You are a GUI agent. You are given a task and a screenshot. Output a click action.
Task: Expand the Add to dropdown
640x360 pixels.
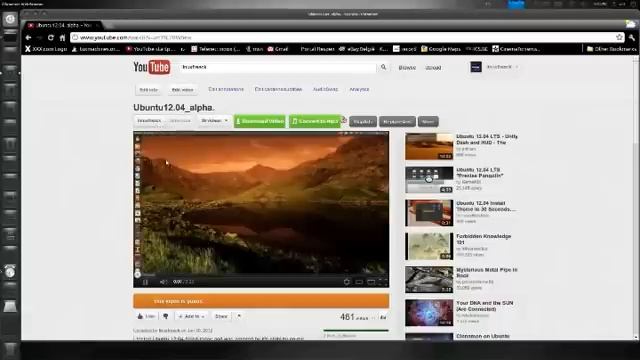coord(191,316)
